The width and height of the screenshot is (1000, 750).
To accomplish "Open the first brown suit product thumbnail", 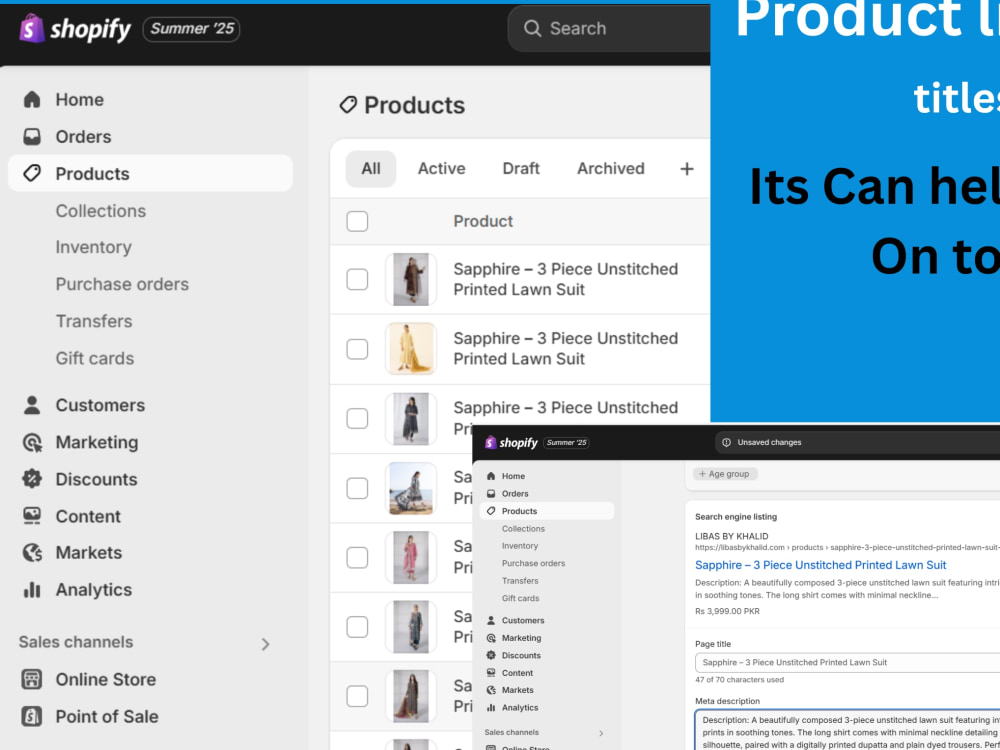I will click(x=411, y=279).
